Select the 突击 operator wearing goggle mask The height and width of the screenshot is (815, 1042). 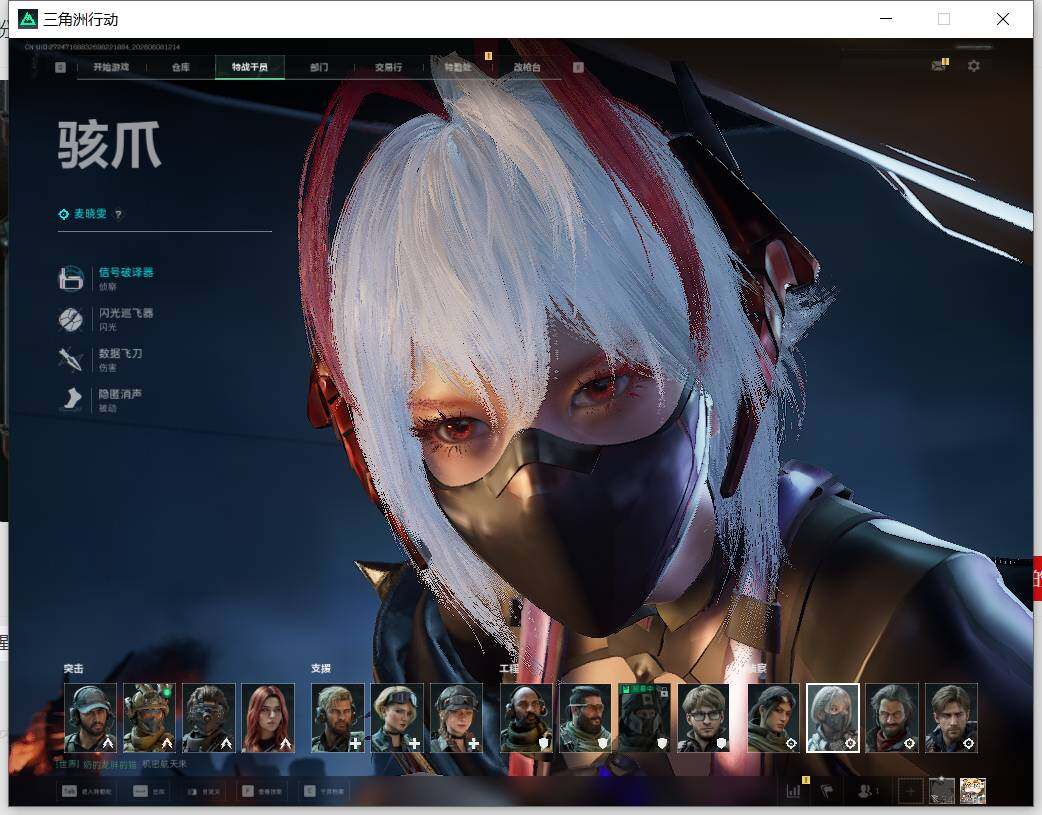coord(209,717)
